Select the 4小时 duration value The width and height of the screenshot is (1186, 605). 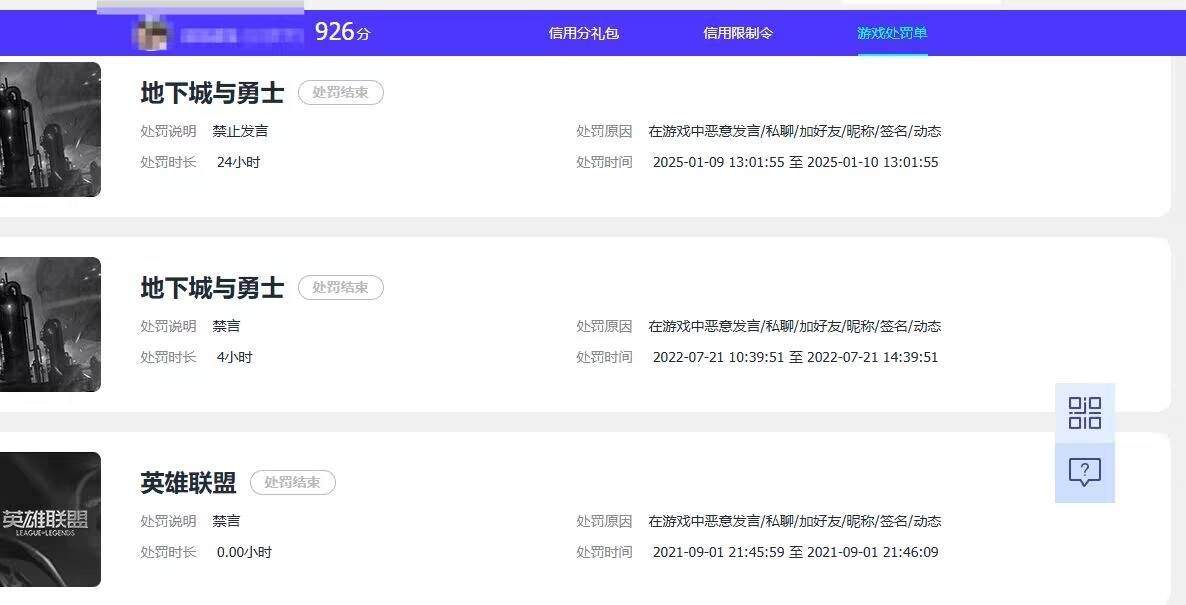click(234, 357)
